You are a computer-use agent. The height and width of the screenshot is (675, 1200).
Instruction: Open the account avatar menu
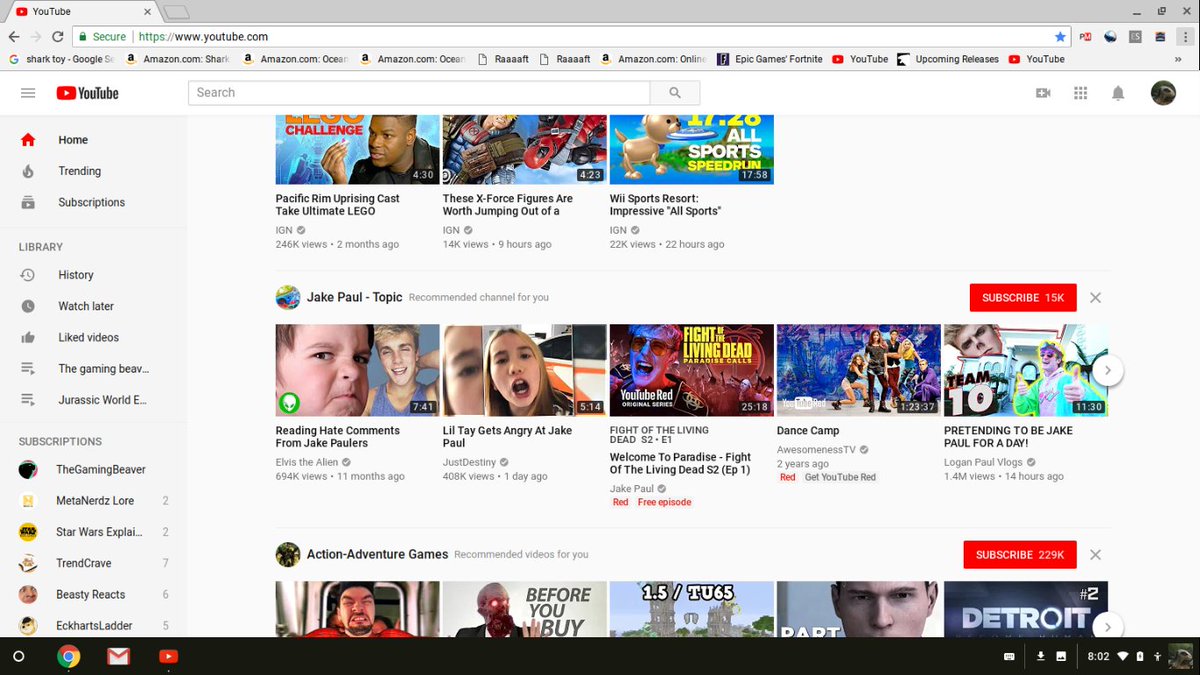click(1163, 93)
